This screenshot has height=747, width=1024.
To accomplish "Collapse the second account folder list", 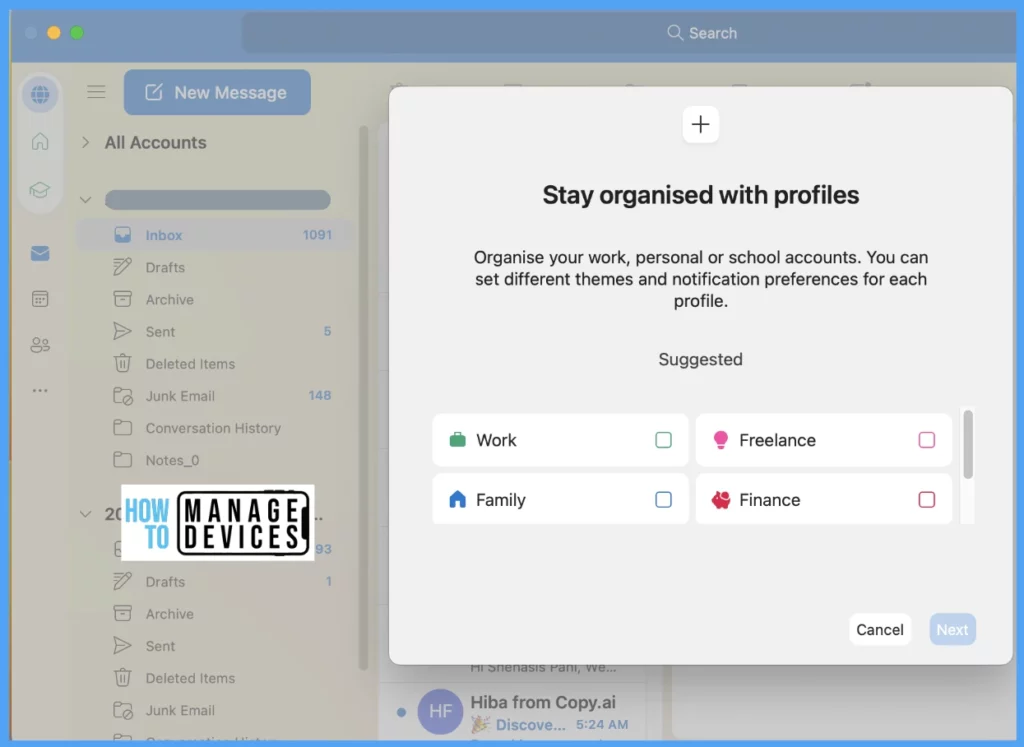I will click(86, 514).
